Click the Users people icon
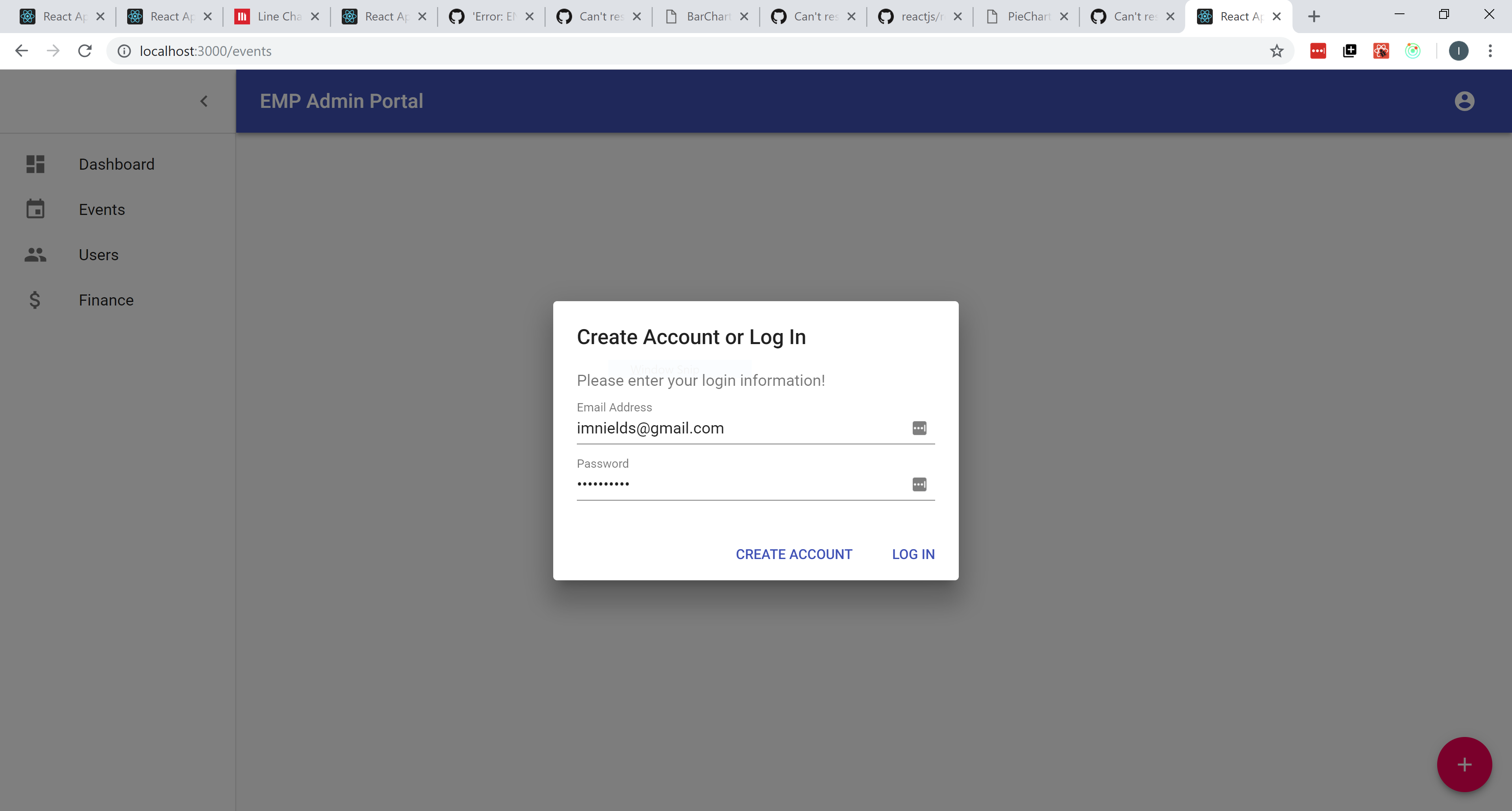 pos(35,255)
